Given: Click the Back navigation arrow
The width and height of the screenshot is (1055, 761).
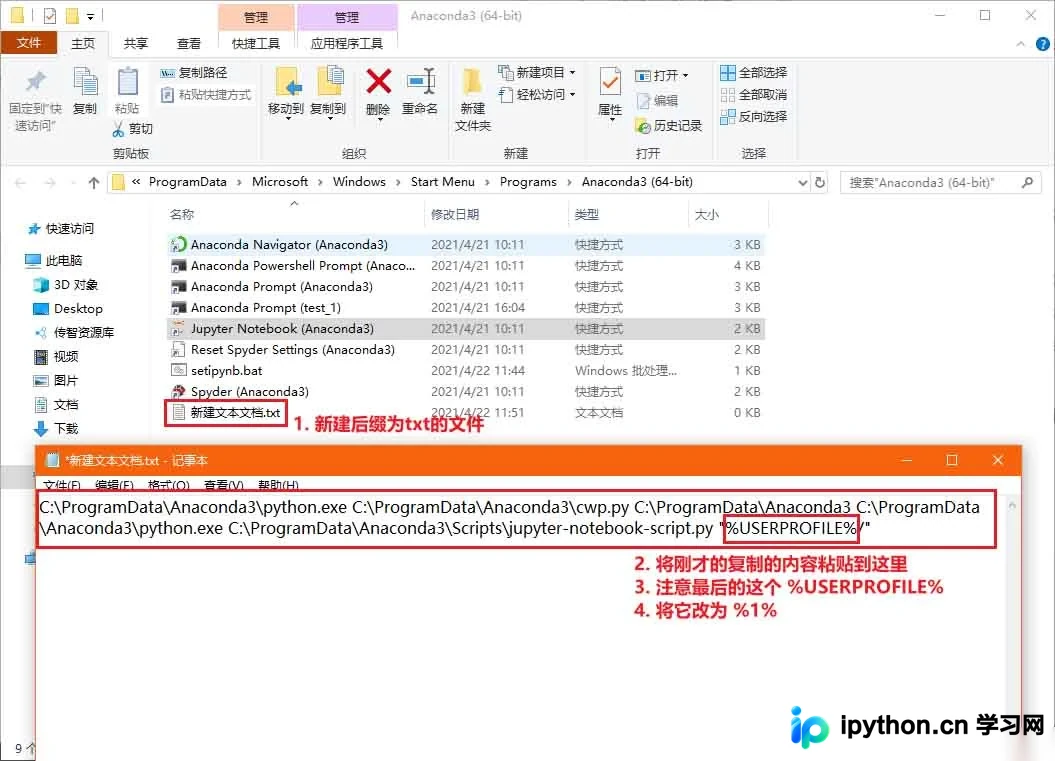Looking at the screenshot, I should 20,182.
